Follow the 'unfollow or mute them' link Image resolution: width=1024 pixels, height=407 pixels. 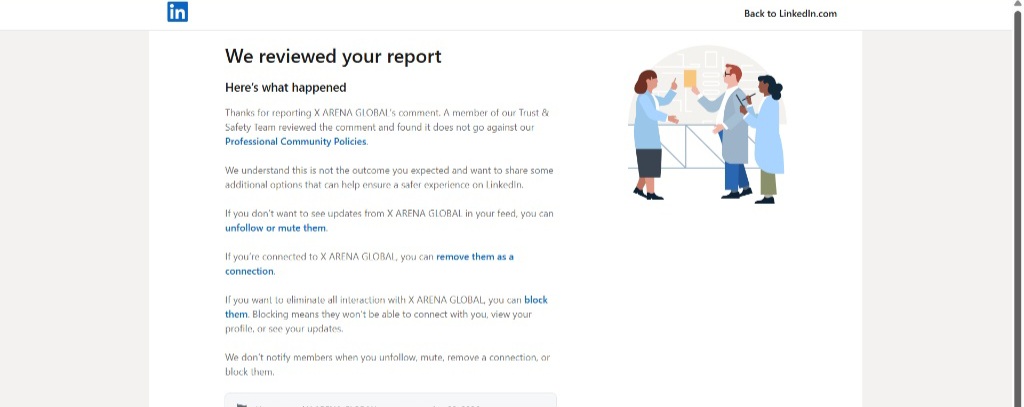[275, 228]
